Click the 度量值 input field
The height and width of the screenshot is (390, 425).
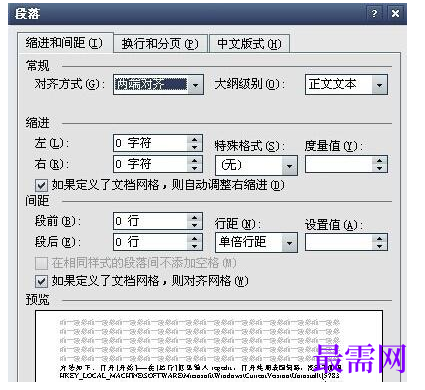pos(339,164)
